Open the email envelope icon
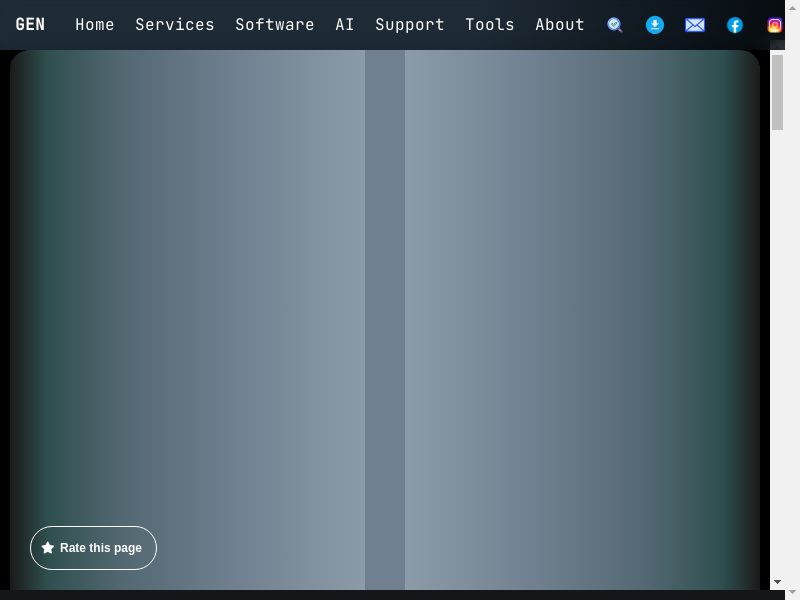Screen dimensions: 800x600 695,25
